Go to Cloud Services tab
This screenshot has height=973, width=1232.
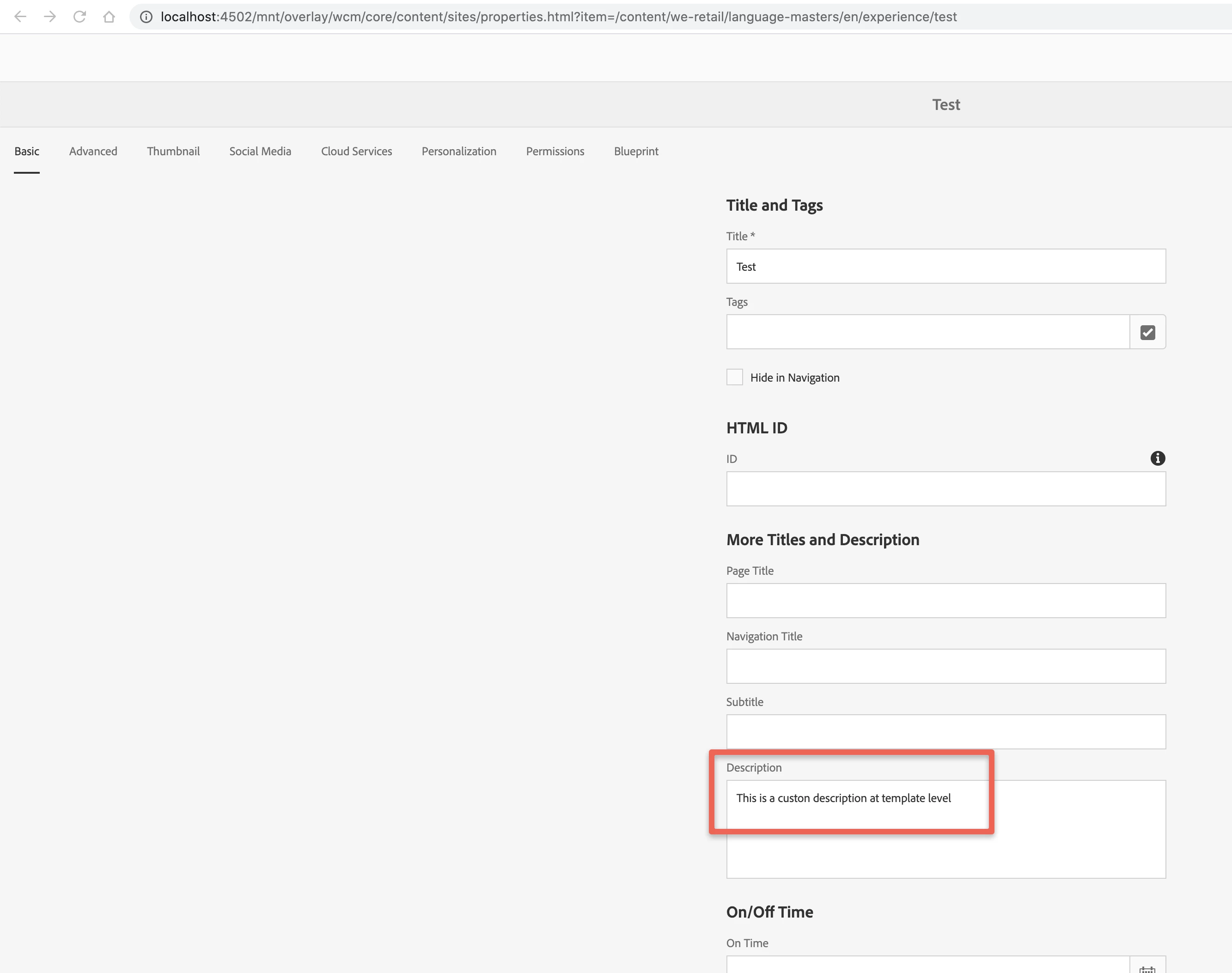click(x=356, y=151)
